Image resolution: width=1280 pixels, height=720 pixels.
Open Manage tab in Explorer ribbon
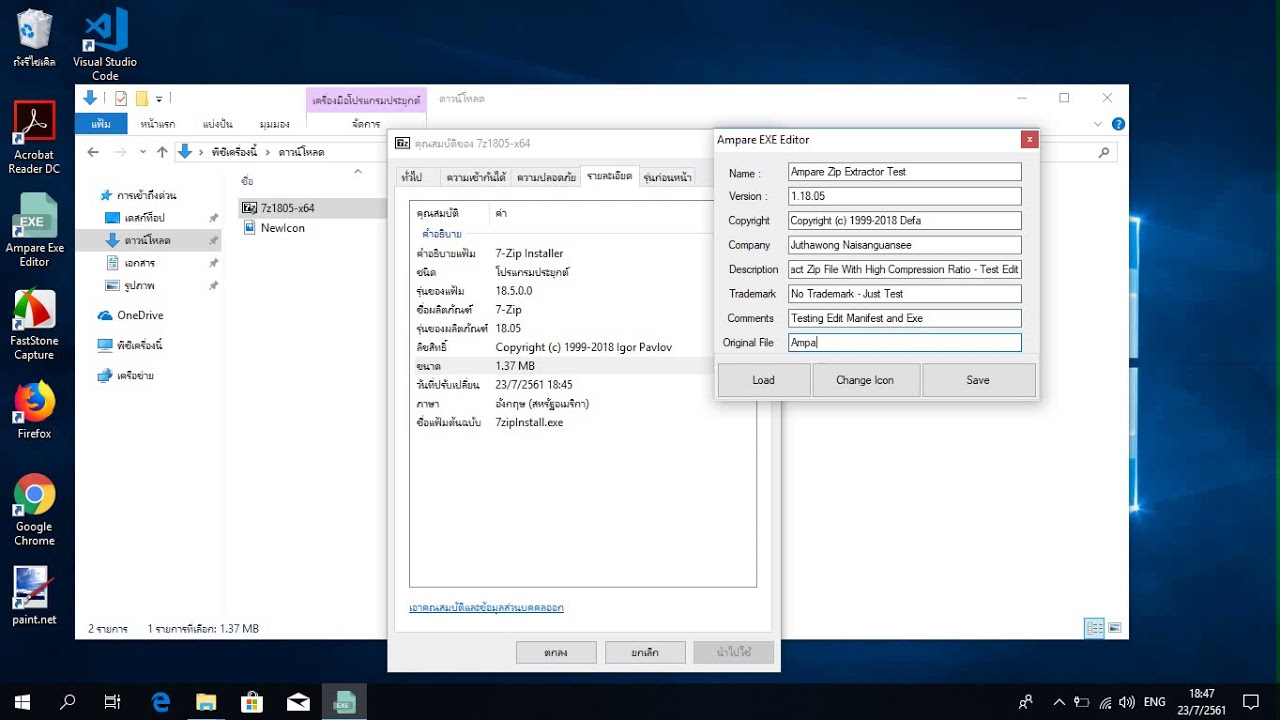tap(366, 124)
